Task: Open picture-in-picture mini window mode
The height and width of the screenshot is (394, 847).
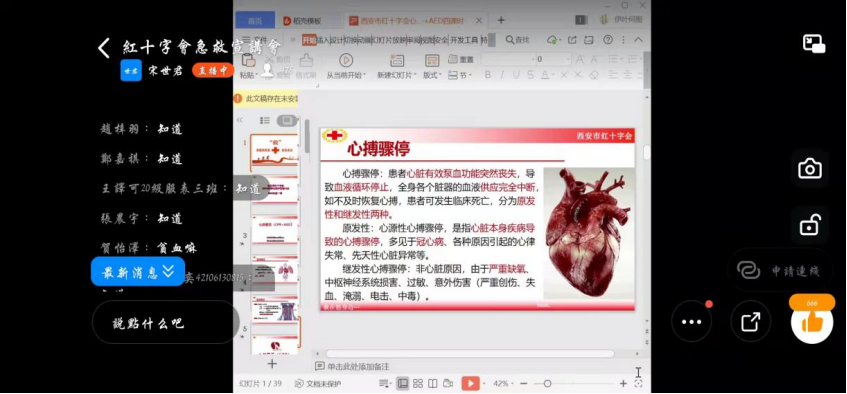Action: (x=814, y=44)
